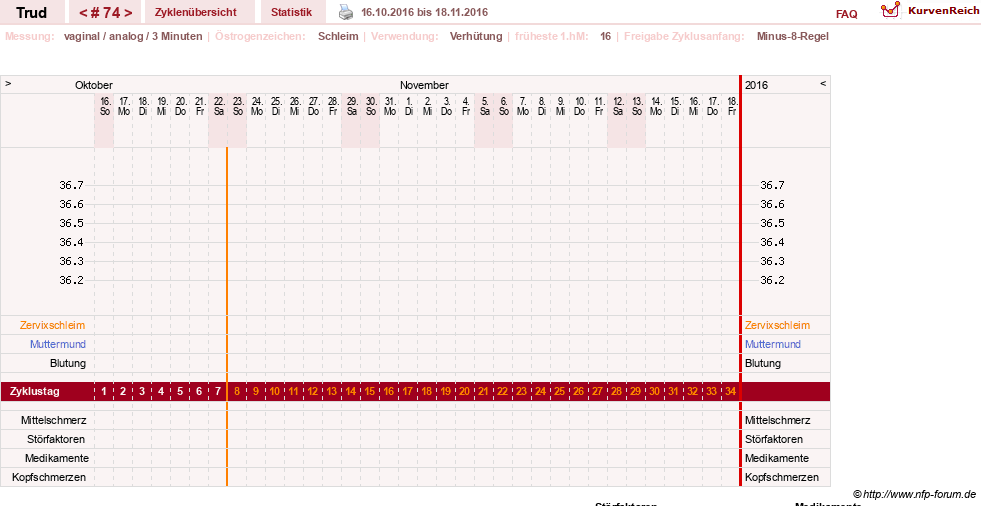Click date header 22. Sa
Image resolution: width=981 pixels, height=506 pixels.
[219, 106]
